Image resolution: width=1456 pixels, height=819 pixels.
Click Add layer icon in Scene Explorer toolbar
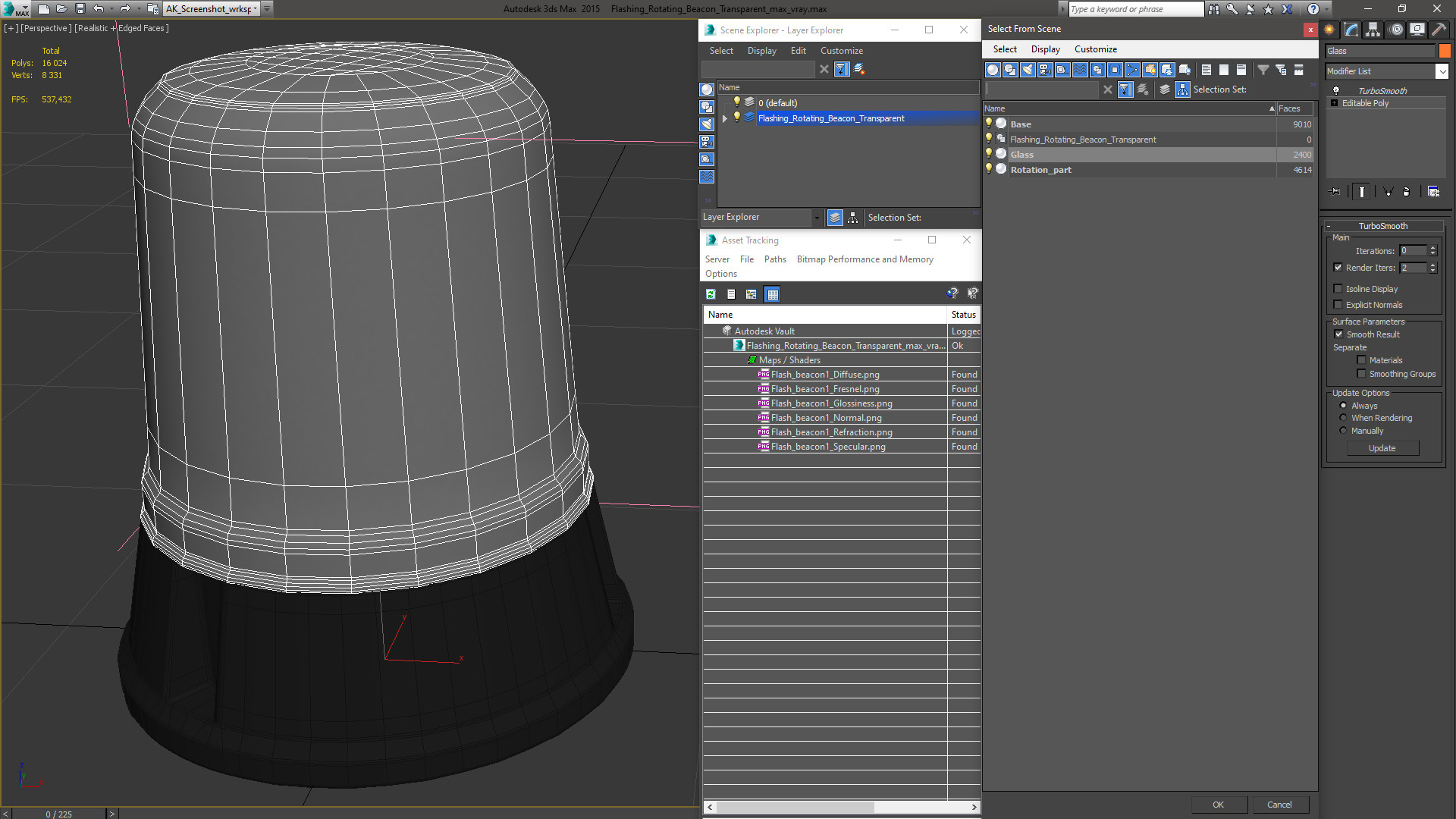click(859, 69)
